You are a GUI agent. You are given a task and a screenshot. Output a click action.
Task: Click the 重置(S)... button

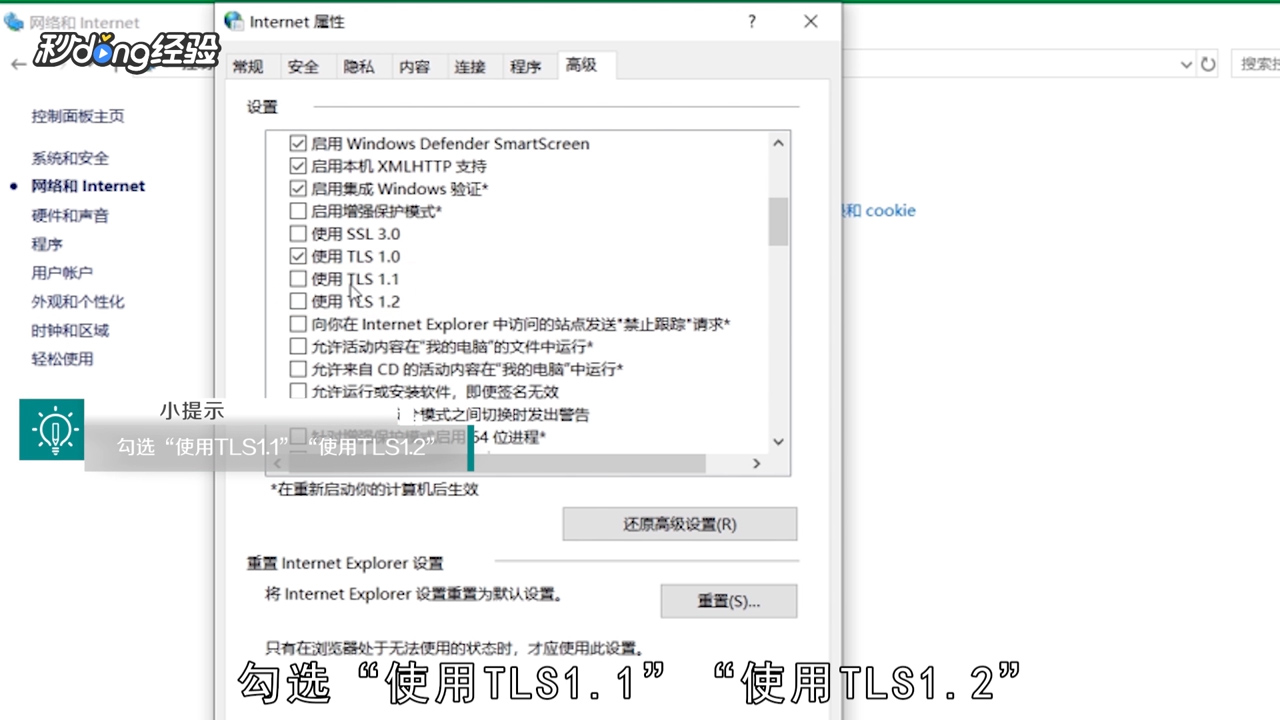click(x=729, y=601)
